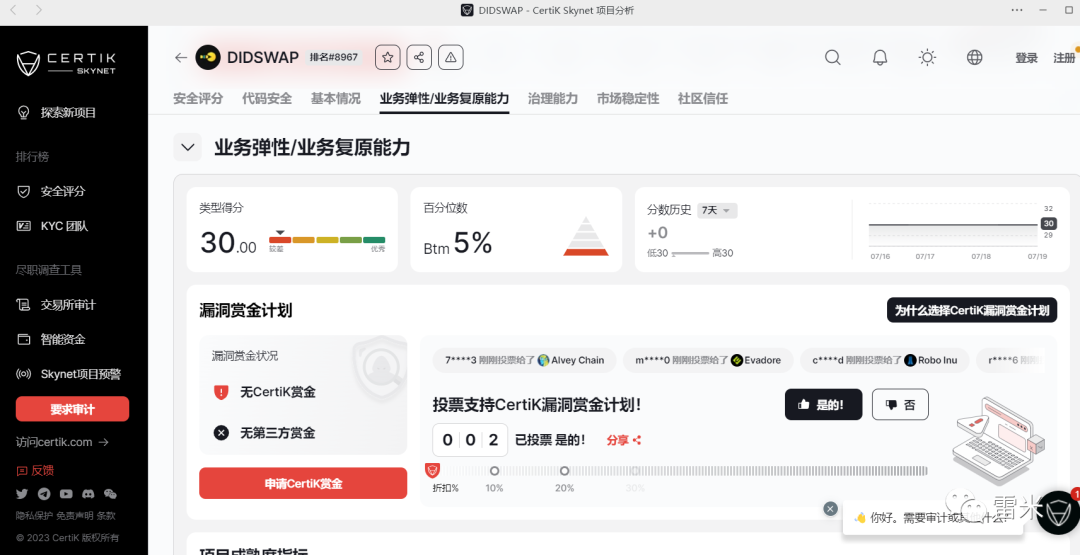Click the Robo Inu vote ticker item
This screenshot has height=555, width=1080.
[884, 360]
